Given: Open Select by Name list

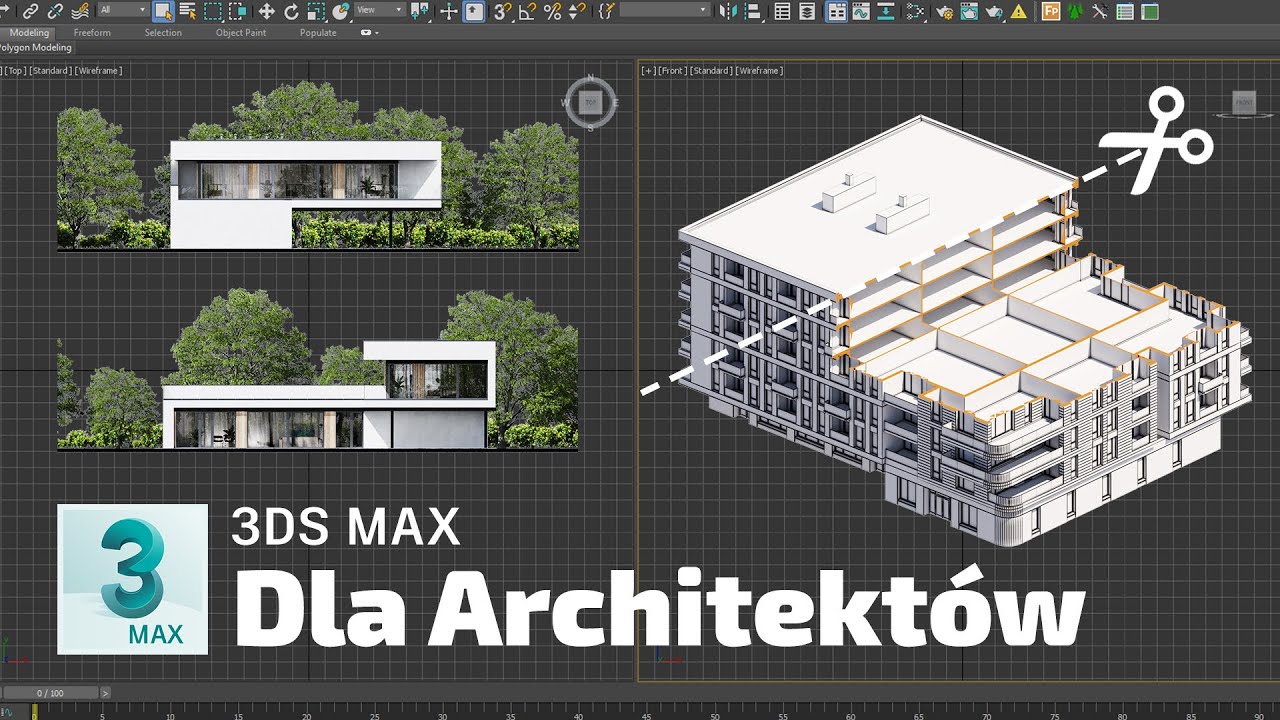Looking at the screenshot, I should 187,11.
